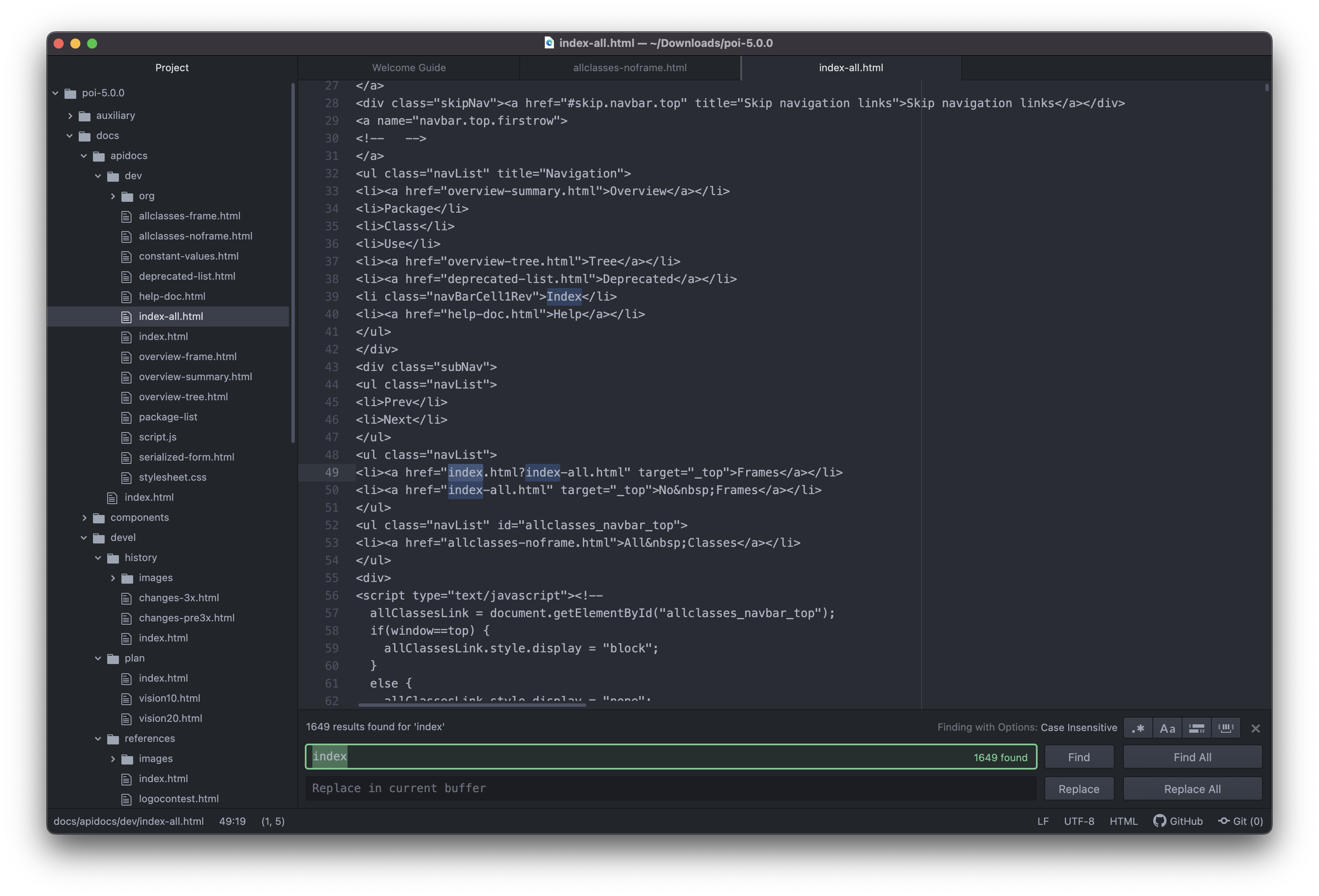This screenshot has width=1319, height=896.
Task: Expand the components folder
Action: tap(84, 518)
